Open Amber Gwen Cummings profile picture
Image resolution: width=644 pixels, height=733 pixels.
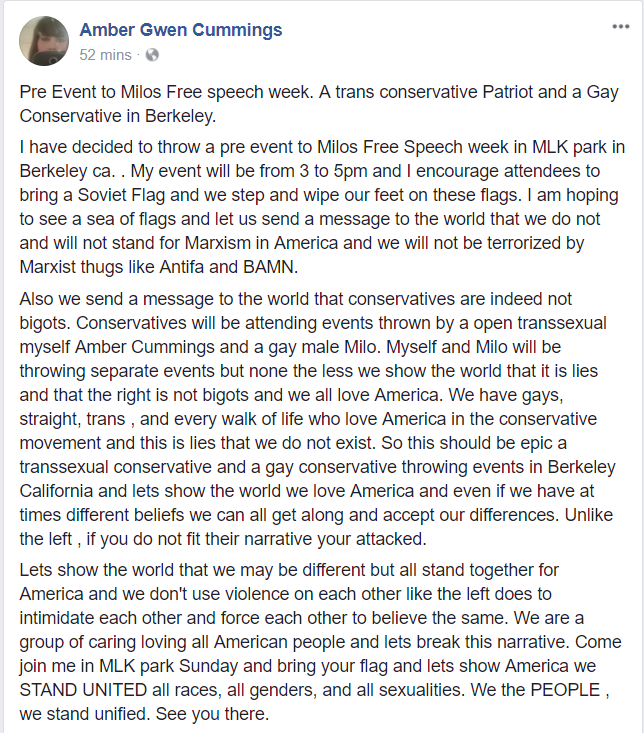(x=44, y=41)
